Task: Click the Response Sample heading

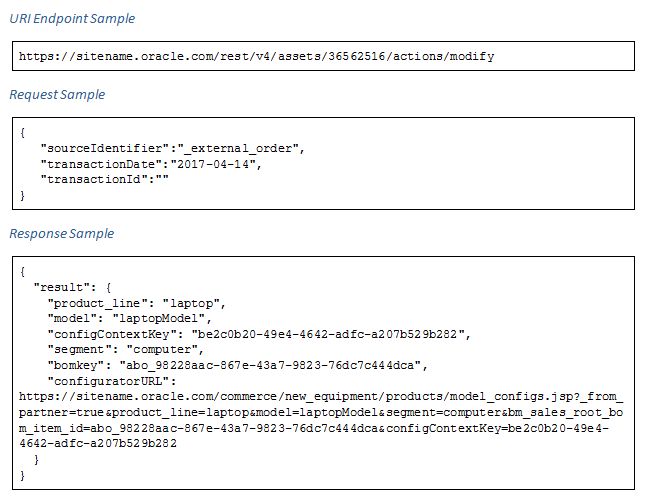Action: (61, 233)
